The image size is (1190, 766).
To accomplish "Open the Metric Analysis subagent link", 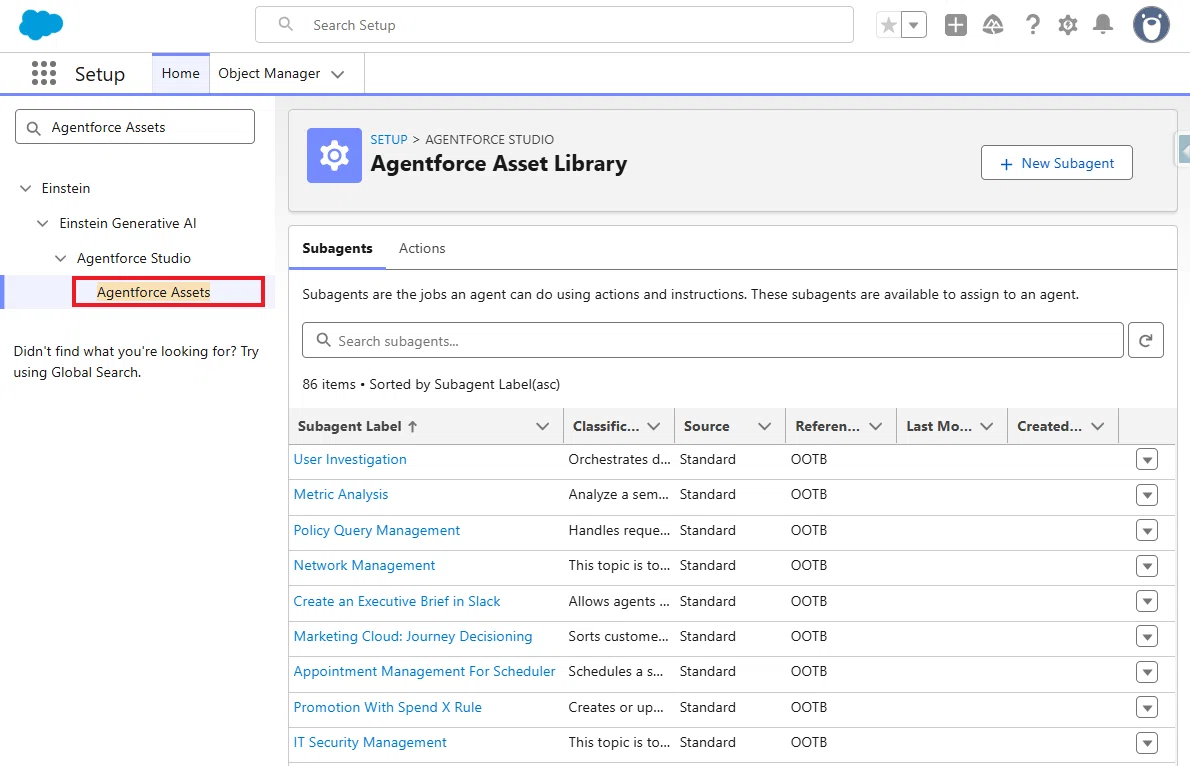I will coord(341,494).
